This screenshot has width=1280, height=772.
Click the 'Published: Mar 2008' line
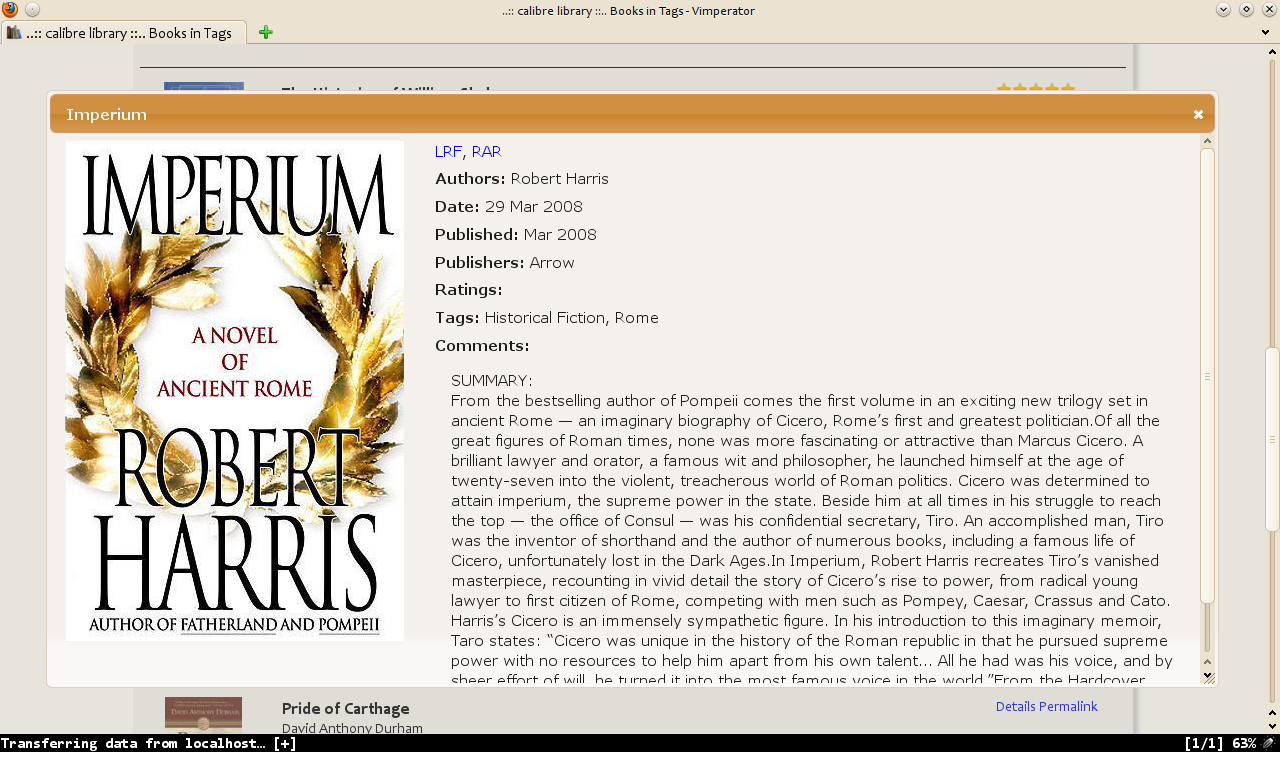pos(516,235)
